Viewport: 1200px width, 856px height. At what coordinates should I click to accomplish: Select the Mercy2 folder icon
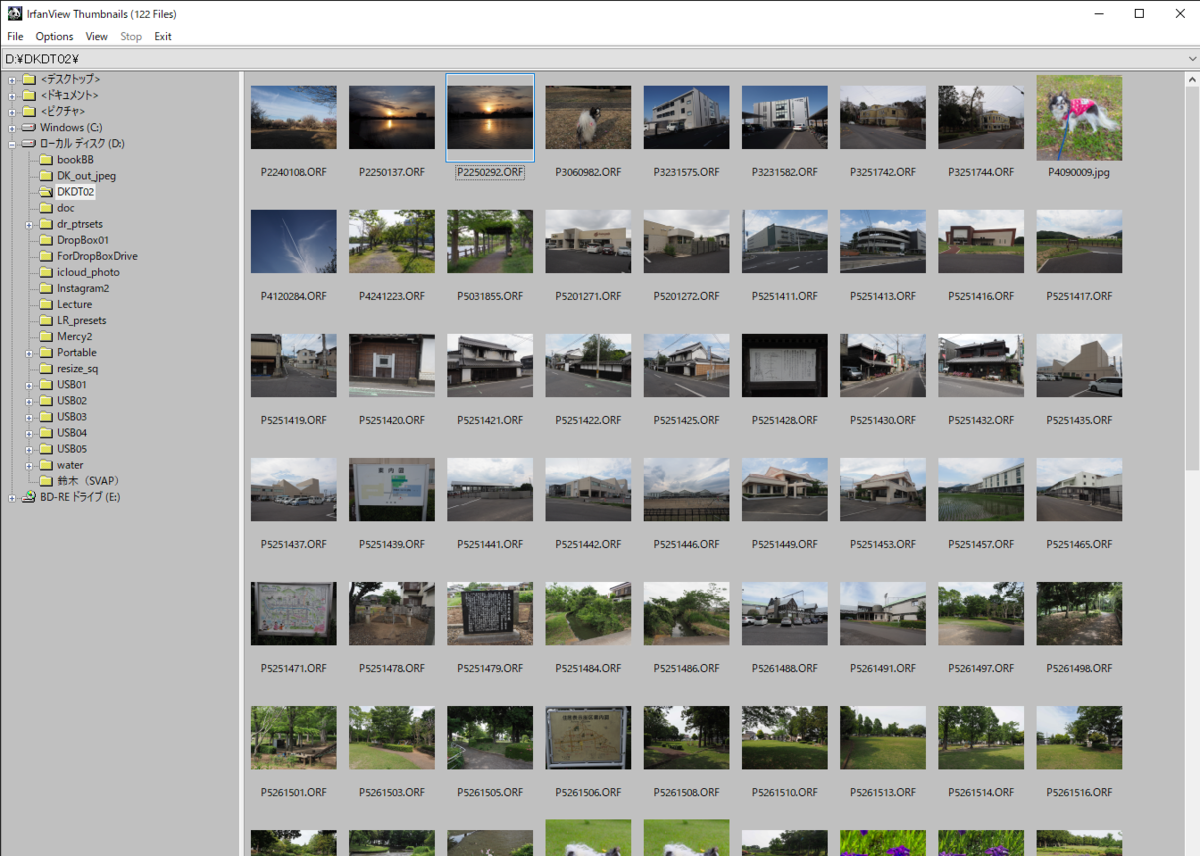(46, 336)
